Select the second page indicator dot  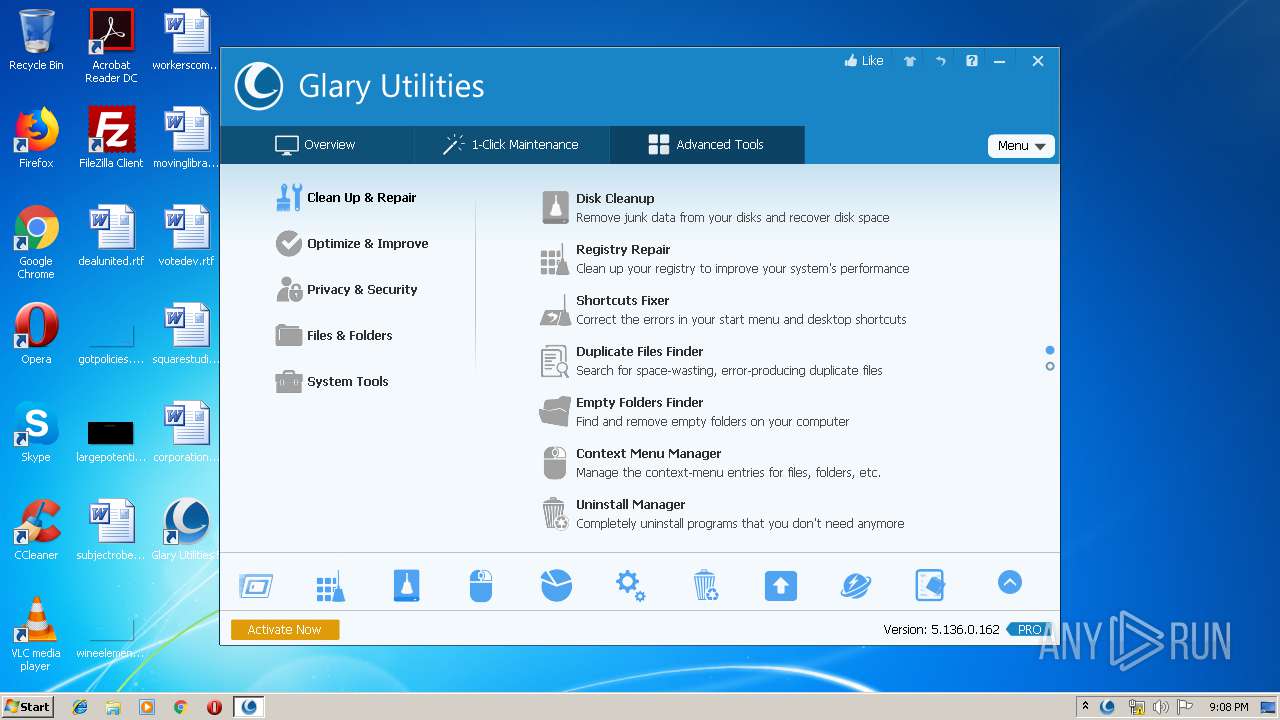coord(1050,366)
